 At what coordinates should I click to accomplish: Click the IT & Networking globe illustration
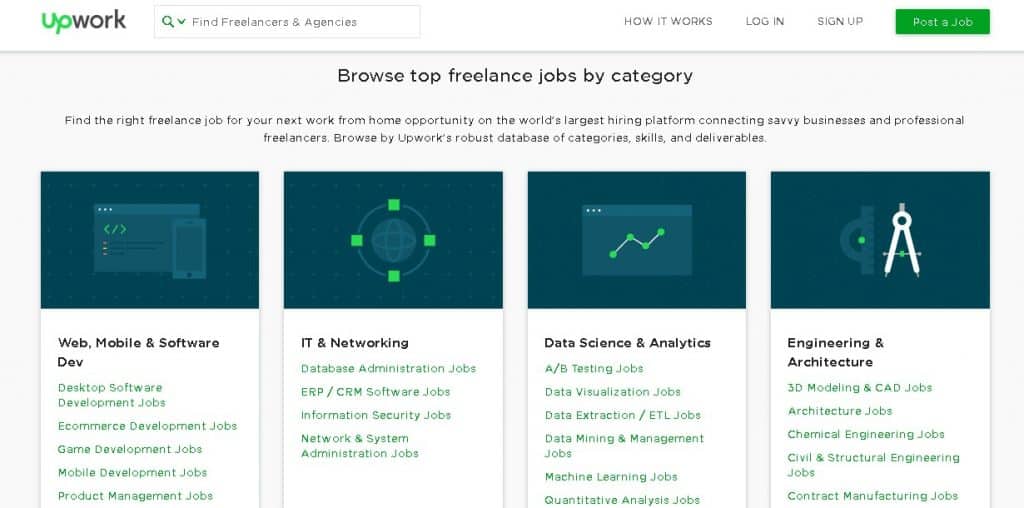pyautogui.click(x=393, y=240)
